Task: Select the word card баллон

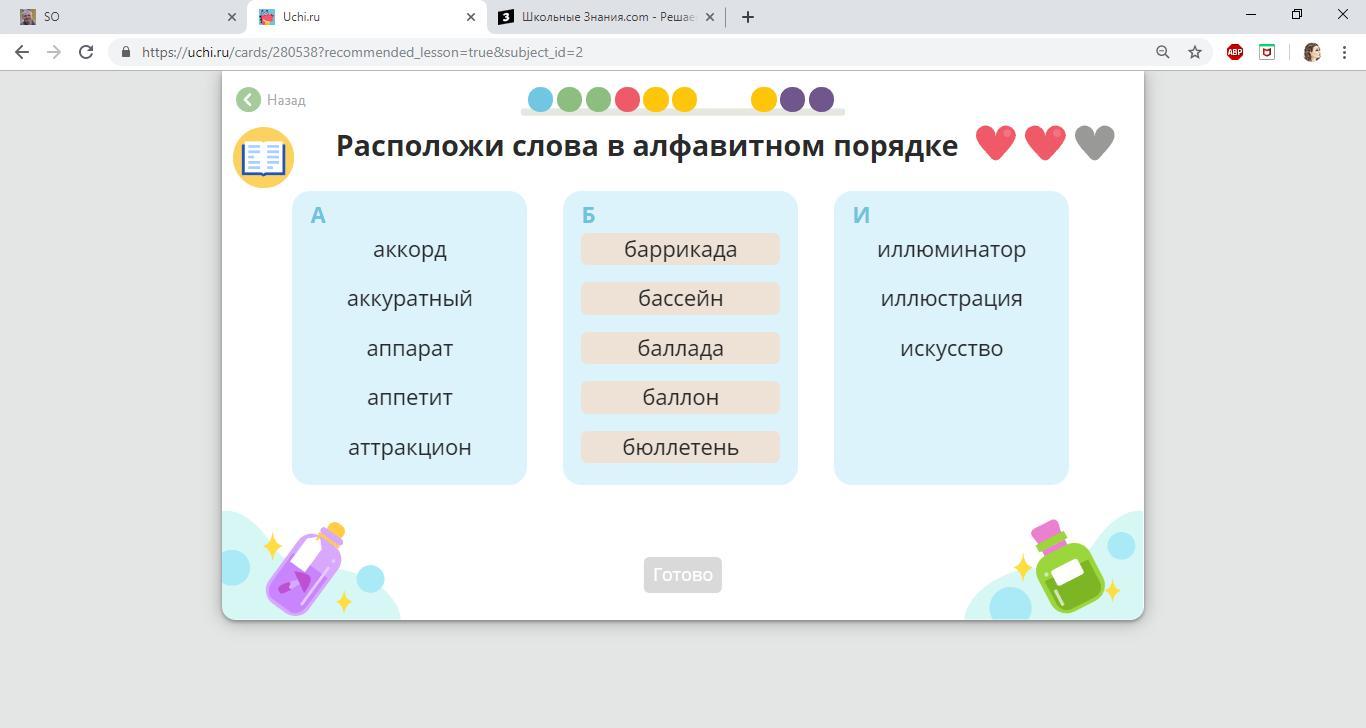Action: (680, 397)
